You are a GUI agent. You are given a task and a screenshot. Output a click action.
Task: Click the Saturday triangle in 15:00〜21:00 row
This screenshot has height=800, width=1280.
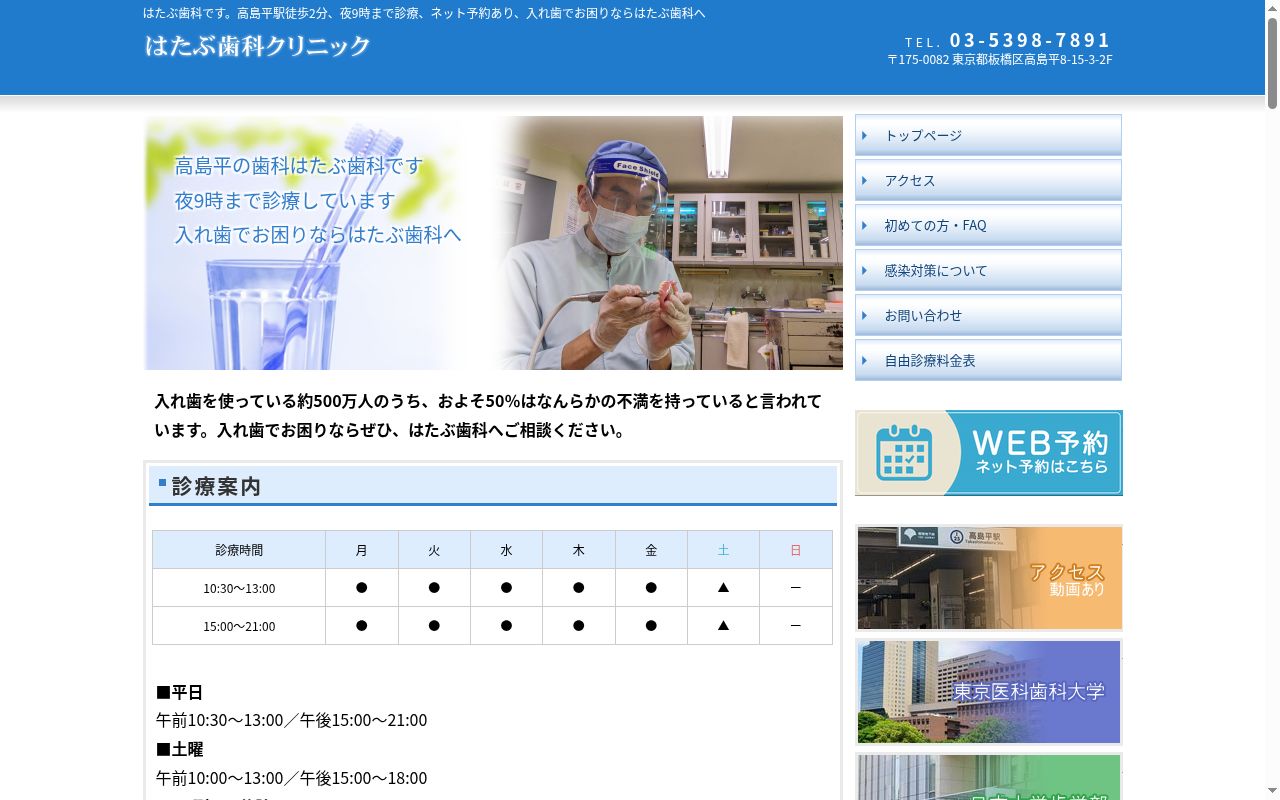click(723, 626)
